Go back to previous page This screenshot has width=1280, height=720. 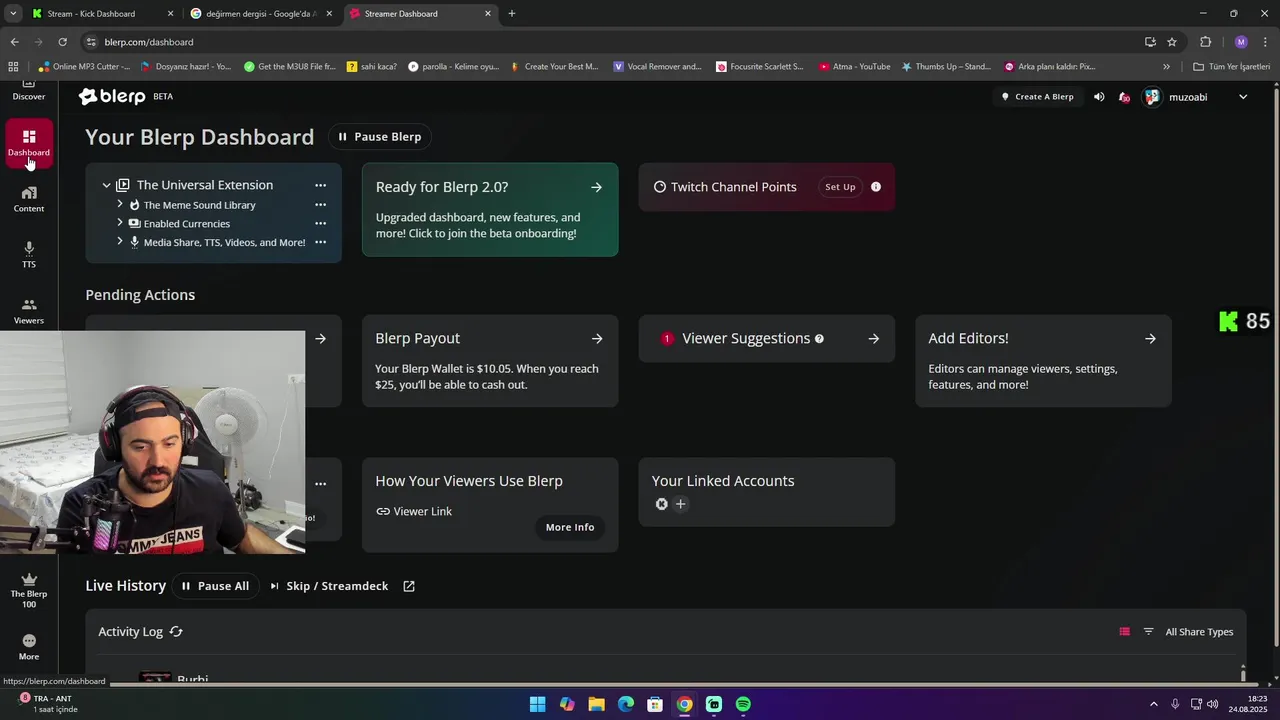pyautogui.click(x=14, y=42)
